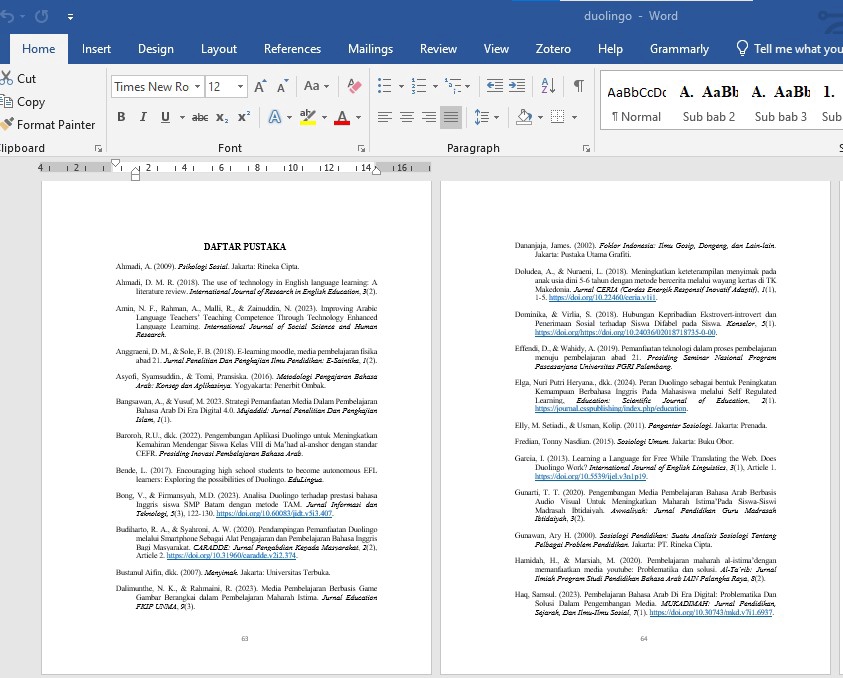Open Bullets dropdown arrow
Screen dimensions: 843x678
pyautogui.click(x=401, y=87)
